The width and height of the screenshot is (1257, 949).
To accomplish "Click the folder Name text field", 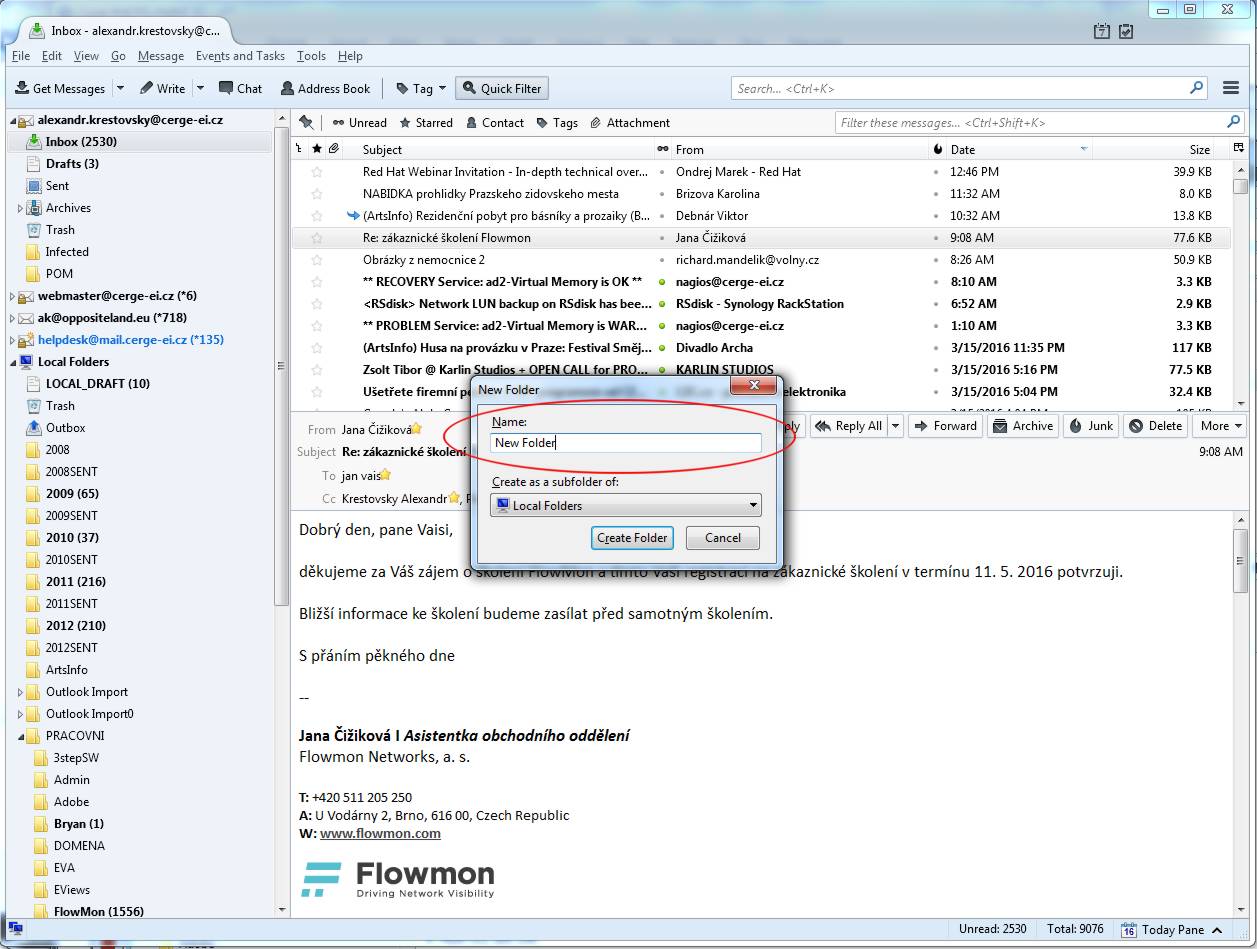I will 626,443.
